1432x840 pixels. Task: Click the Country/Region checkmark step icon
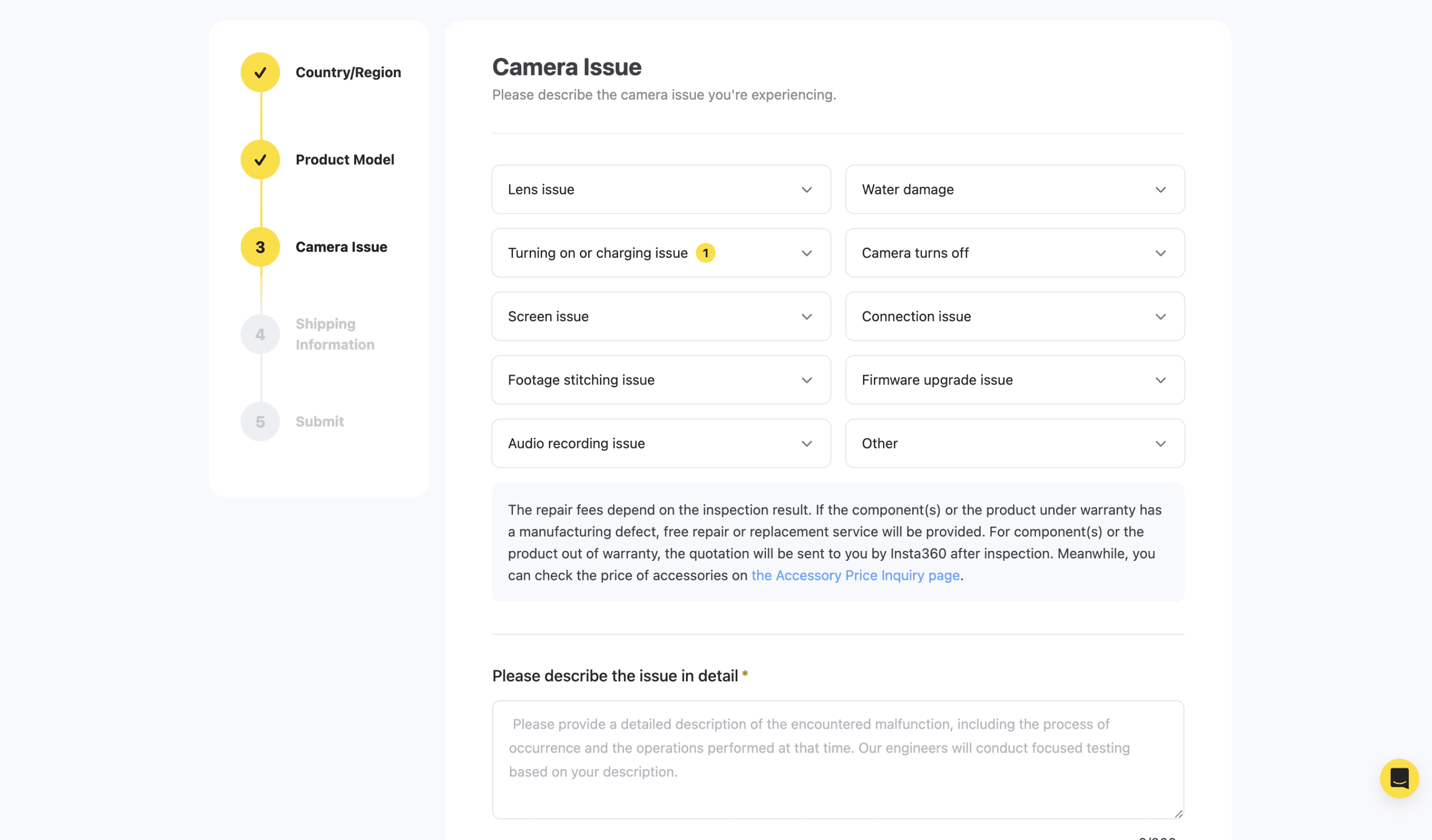(x=260, y=72)
